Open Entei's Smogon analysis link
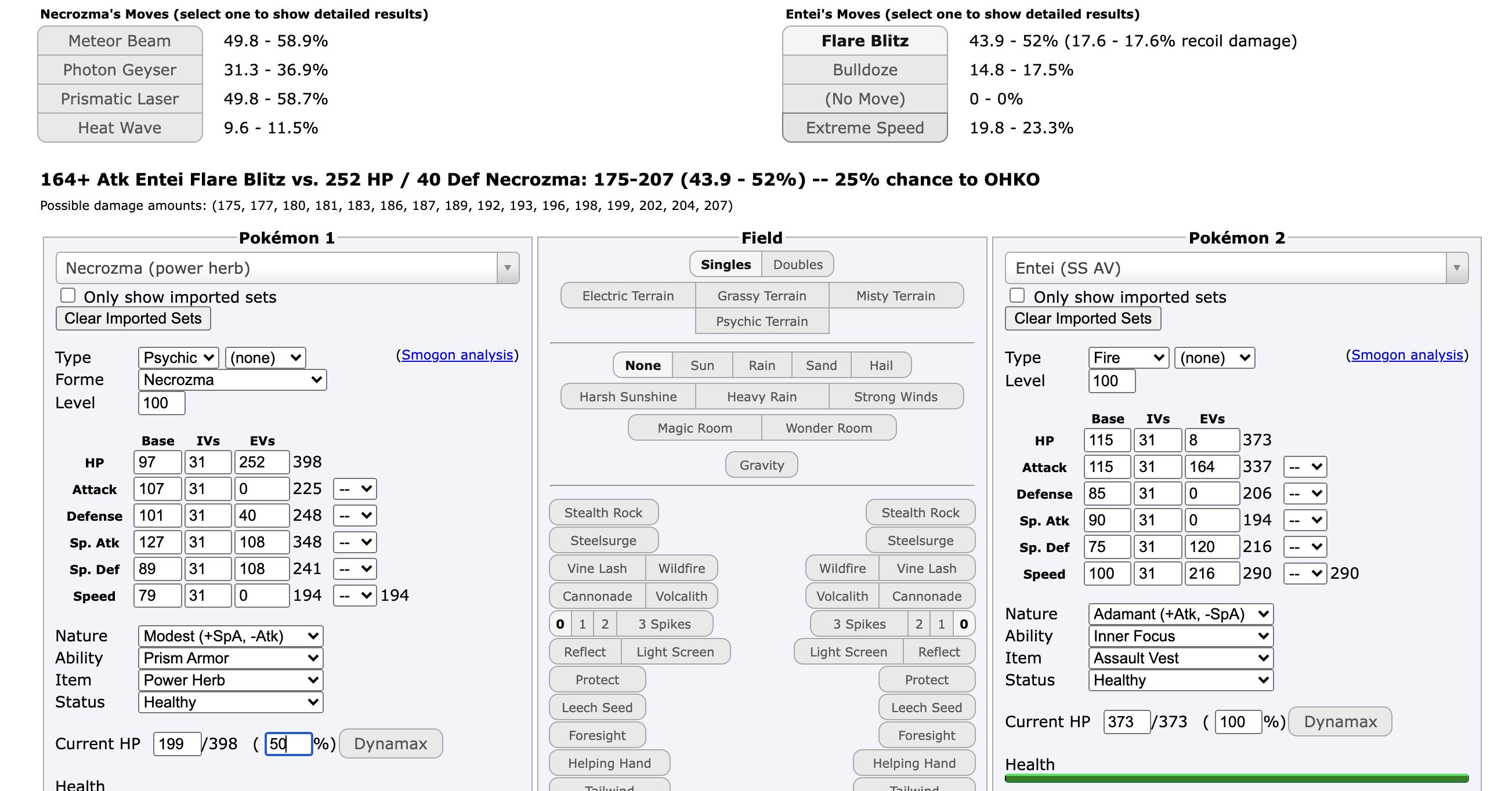Image resolution: width=1512 pixels, height=791 pixels. pos(1407,355)
